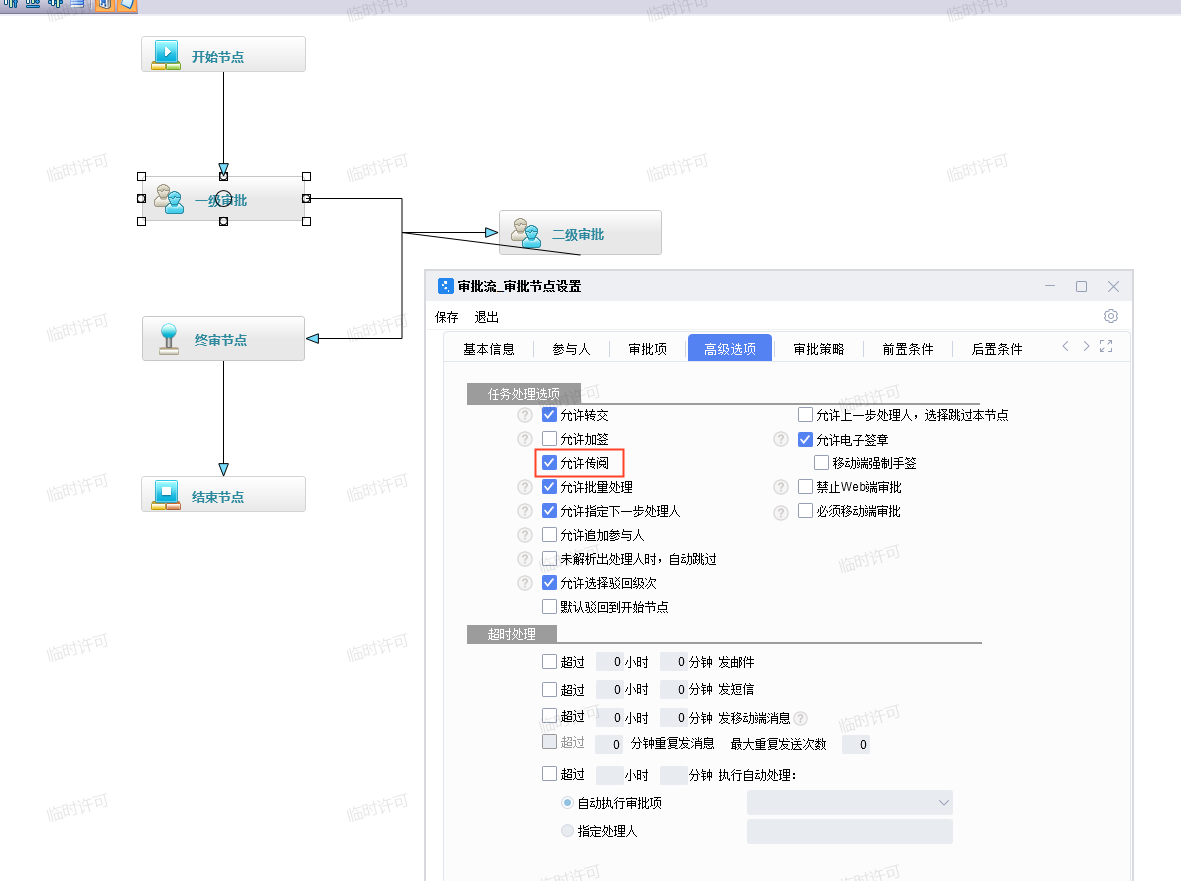
Task: Toggle 允许选择驳回级次 checkbox
Action: (x=549, y=583)
